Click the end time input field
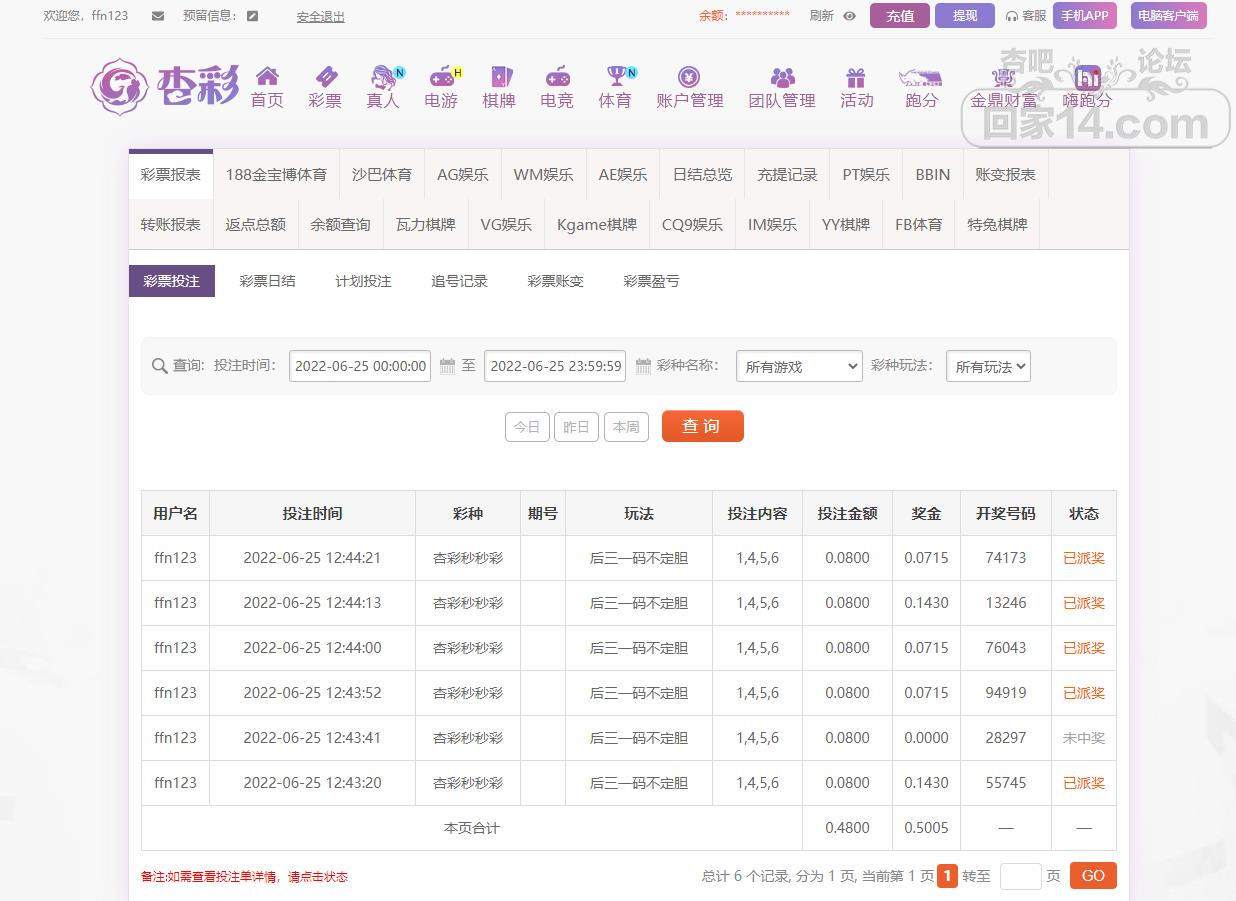This screenshot has width=1236, height=901. (x=556, y=366)
